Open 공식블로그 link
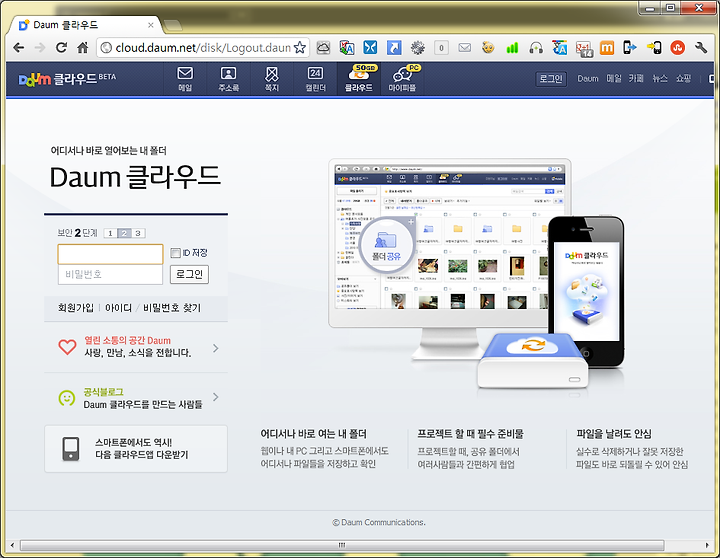 [x=103, y=392]
